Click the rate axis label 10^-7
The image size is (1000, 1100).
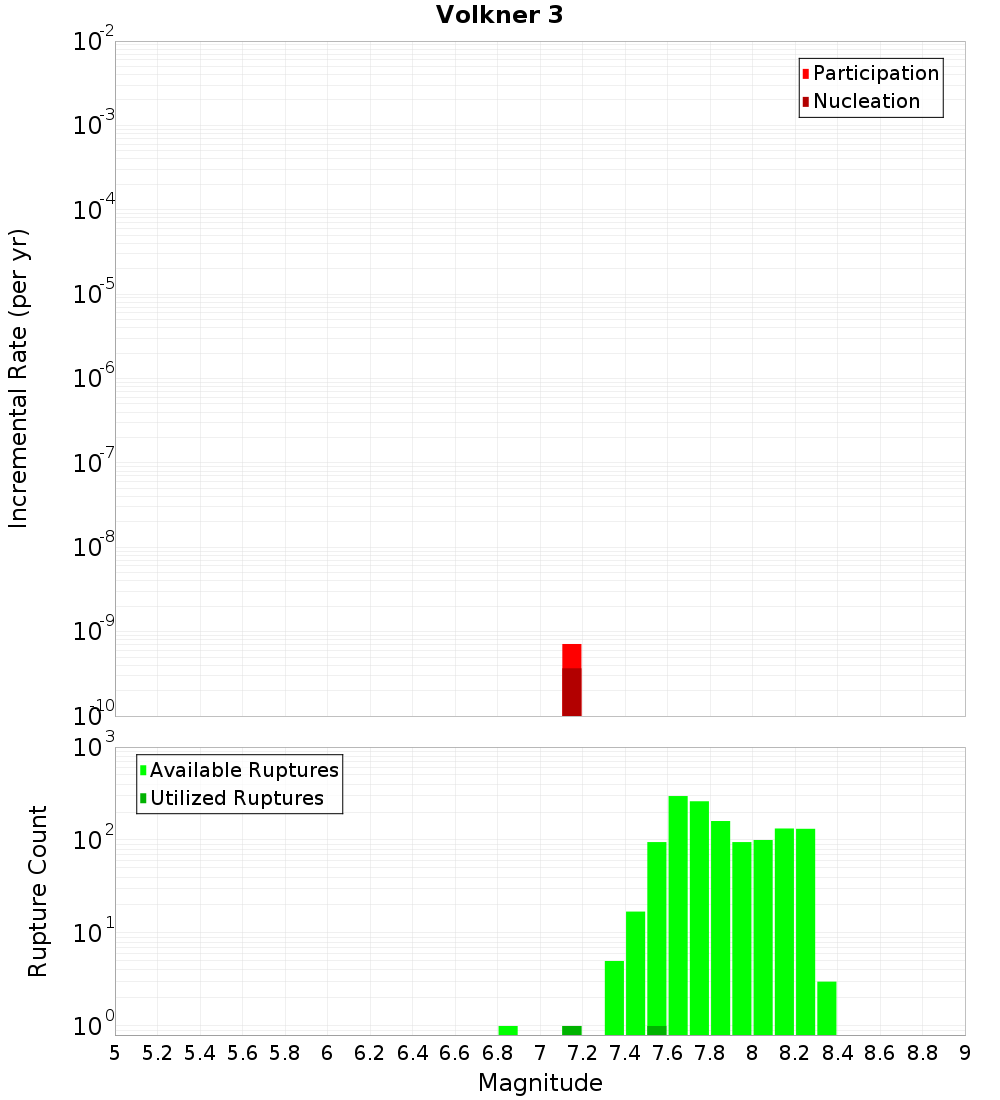pos(93,460)
